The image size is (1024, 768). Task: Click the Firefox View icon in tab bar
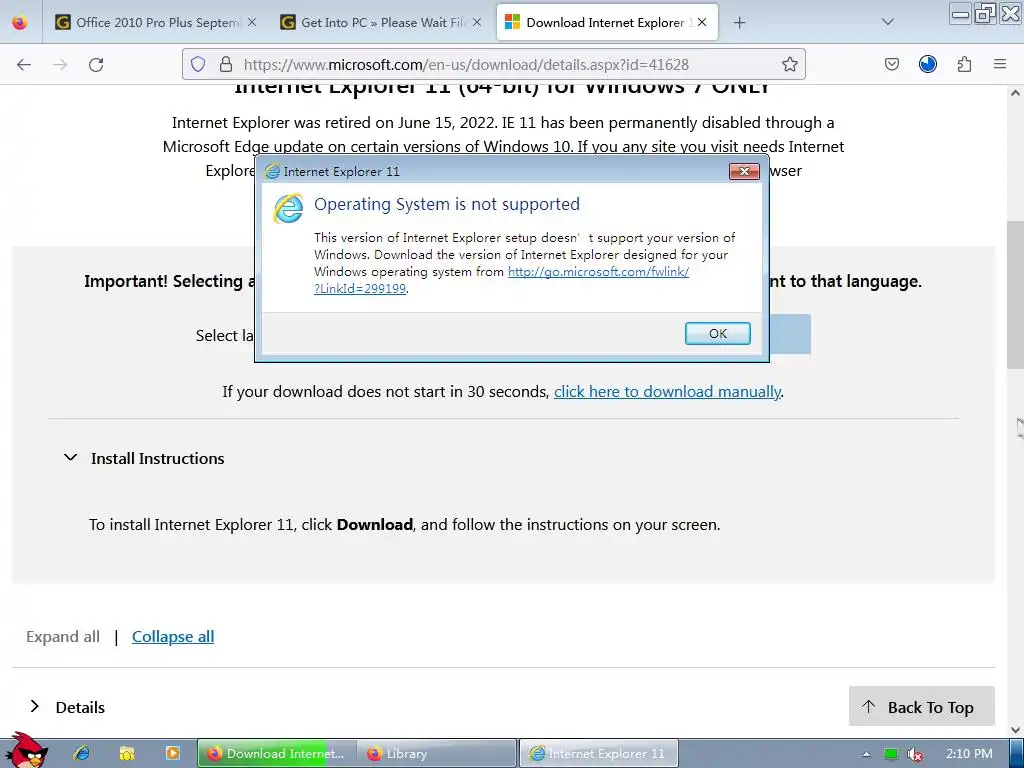tap(20, 22)
